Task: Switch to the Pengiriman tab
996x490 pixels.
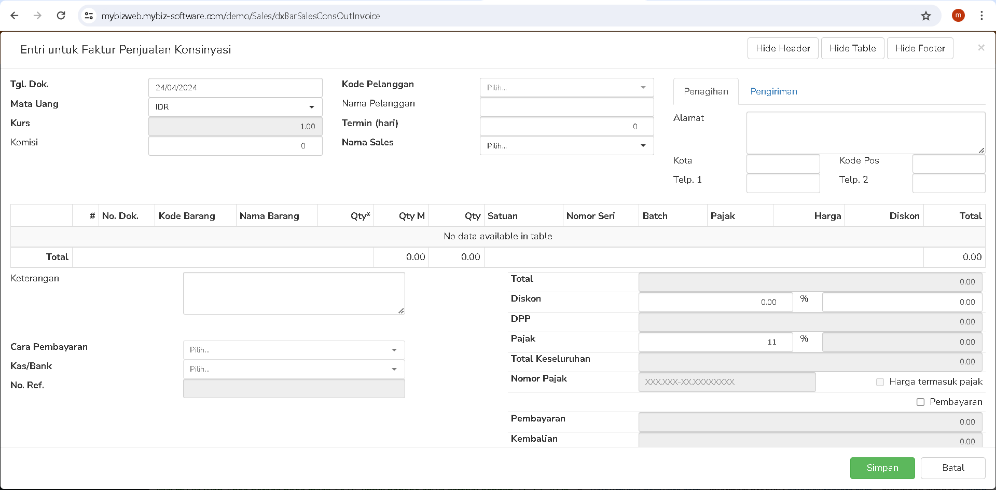Action: pos(774,92)
